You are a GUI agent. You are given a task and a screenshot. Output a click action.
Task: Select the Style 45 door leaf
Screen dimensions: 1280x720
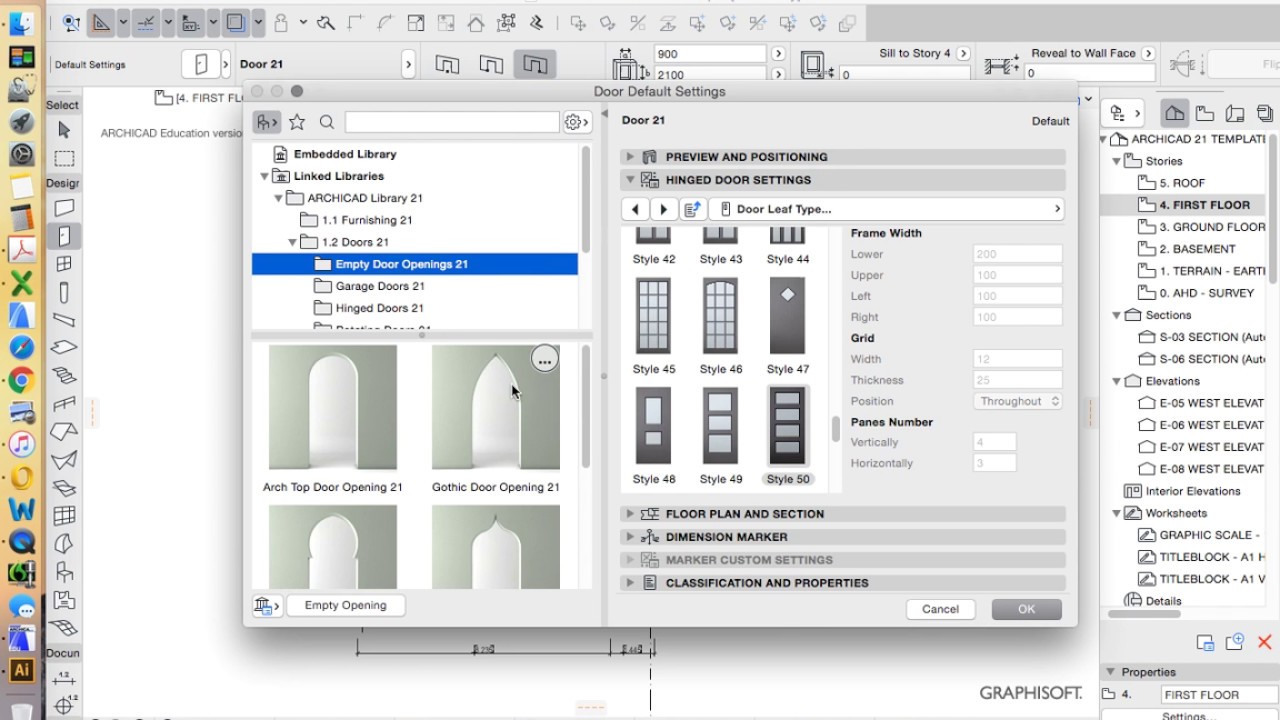pyautogui.click(x=654, y=327)
